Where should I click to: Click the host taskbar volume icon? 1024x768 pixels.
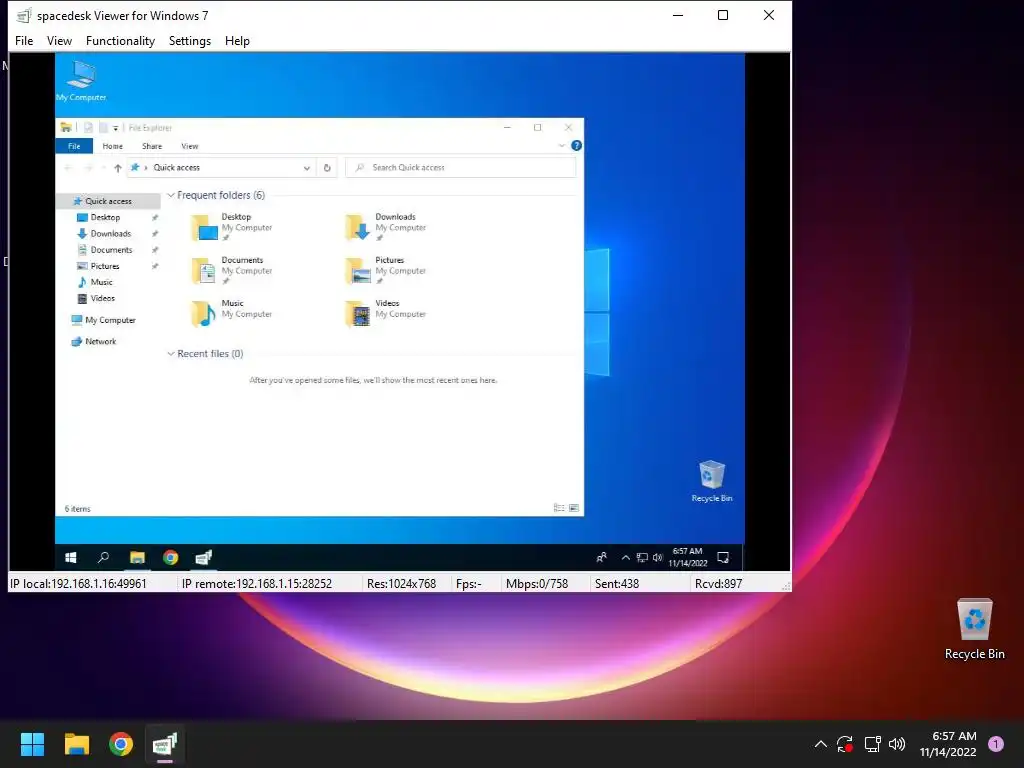point(897,744)
